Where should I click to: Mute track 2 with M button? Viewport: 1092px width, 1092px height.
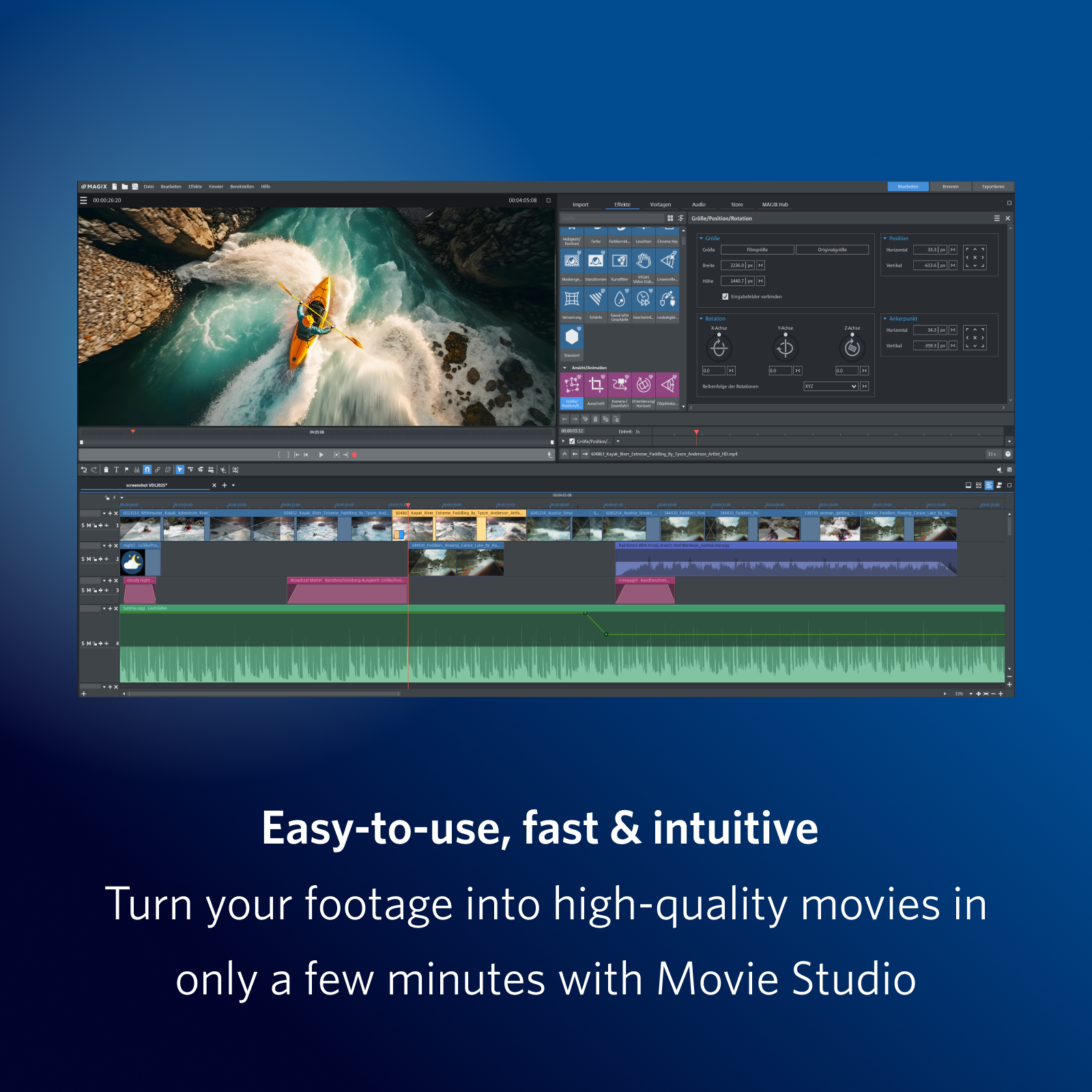pos(89,559)
